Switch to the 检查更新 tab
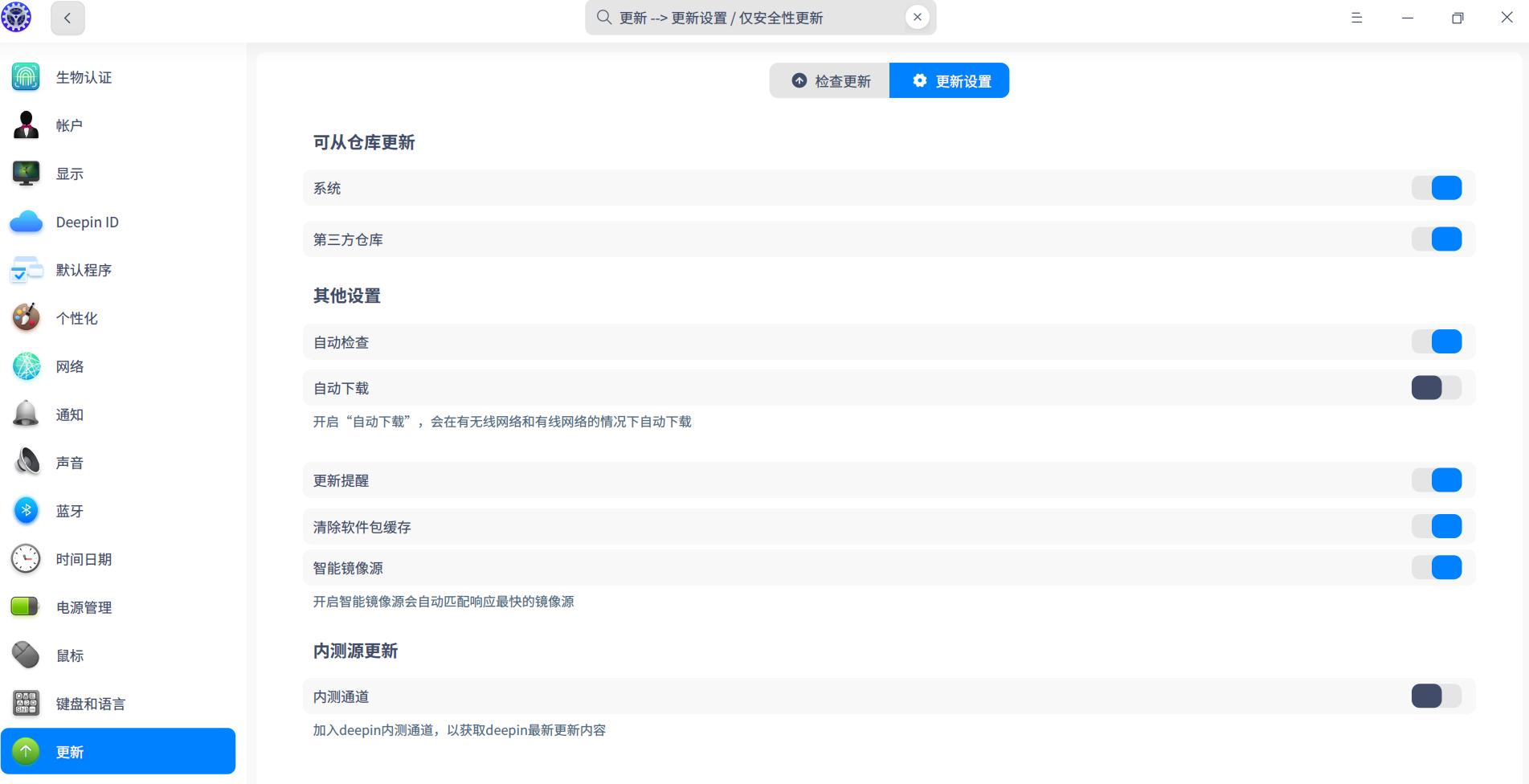The height and width of the screenshot is (784, 1529). click(x=828, y=80)
